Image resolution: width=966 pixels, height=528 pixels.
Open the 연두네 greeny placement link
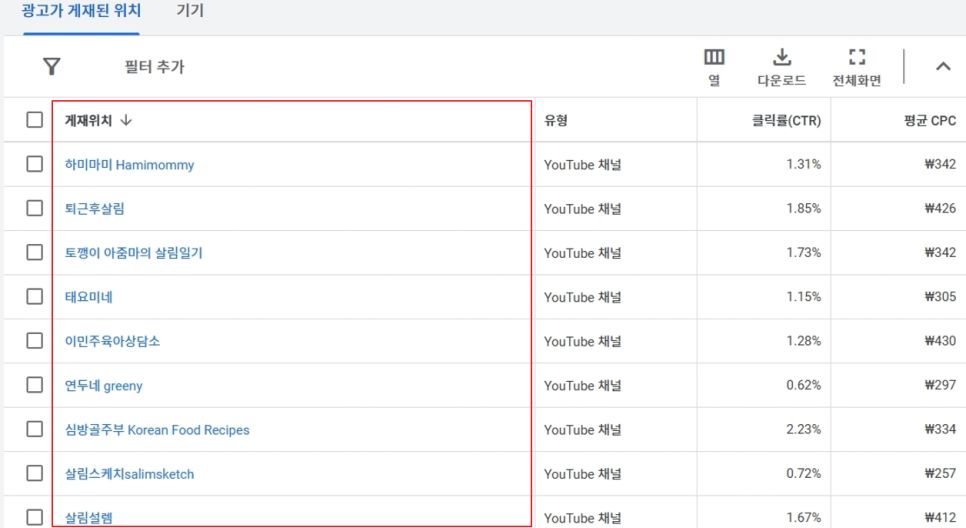(x=104, y=386)
